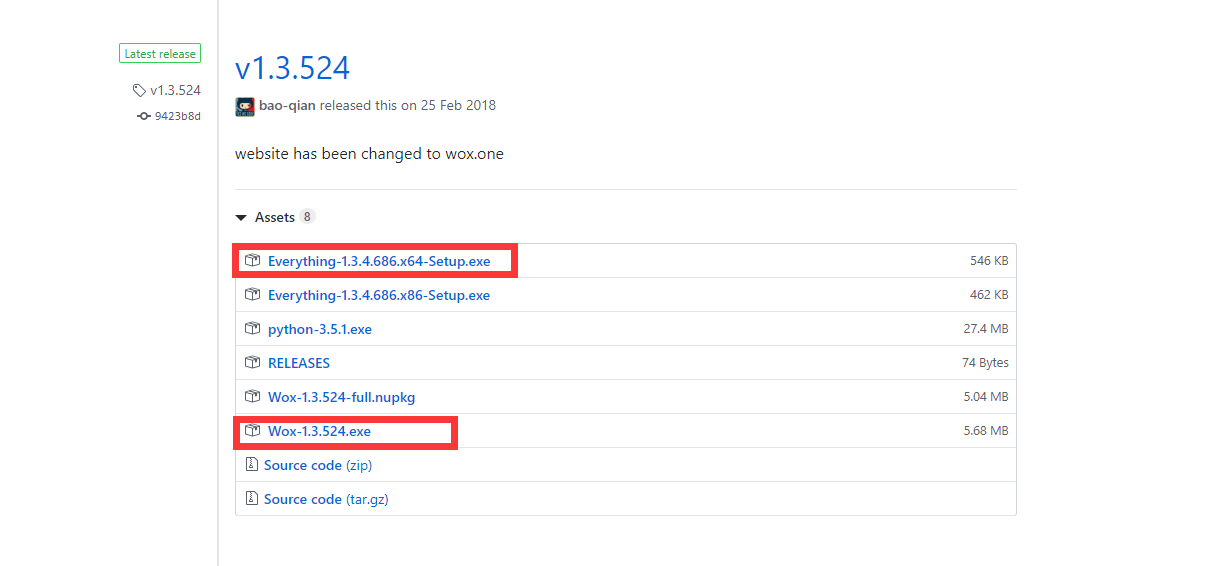Open the bao-qian author profile link
The width and height of the screenshot is (1232, 566).
point(287,105)
